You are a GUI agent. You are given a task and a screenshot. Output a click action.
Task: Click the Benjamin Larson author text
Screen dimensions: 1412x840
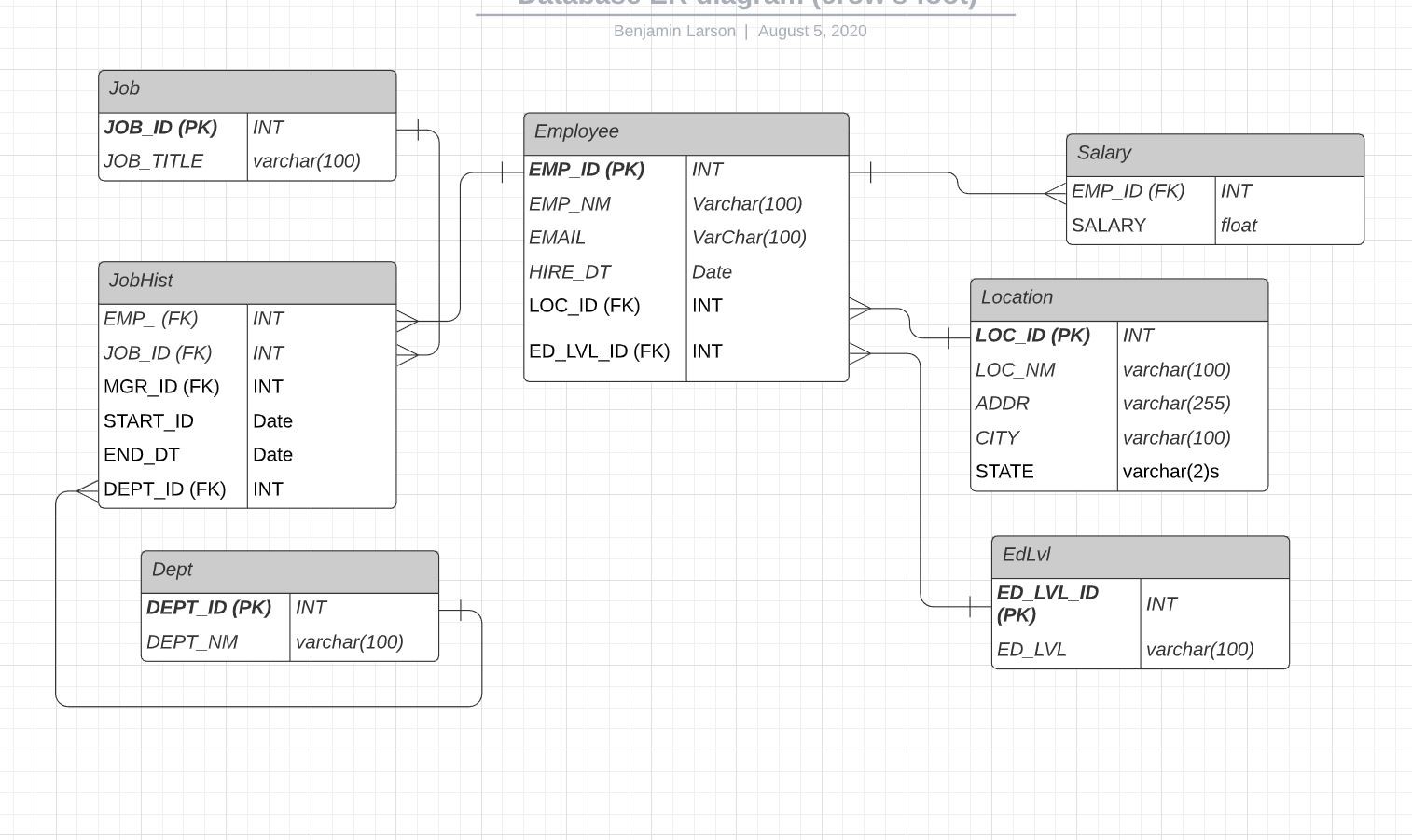pos(674,31)
